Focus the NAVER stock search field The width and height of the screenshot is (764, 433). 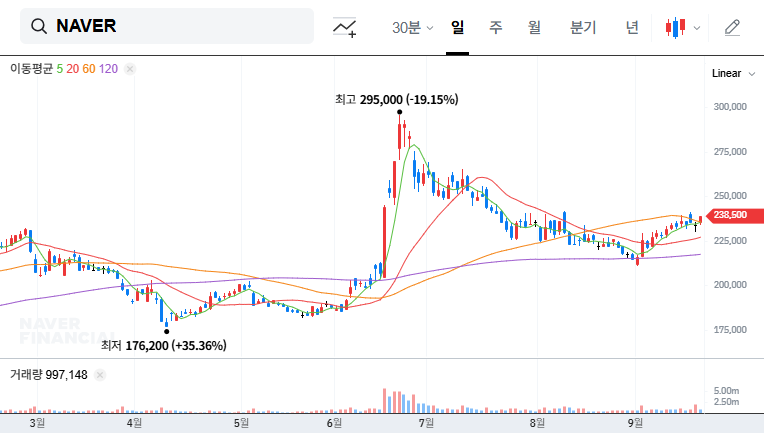tap(167, 26)
